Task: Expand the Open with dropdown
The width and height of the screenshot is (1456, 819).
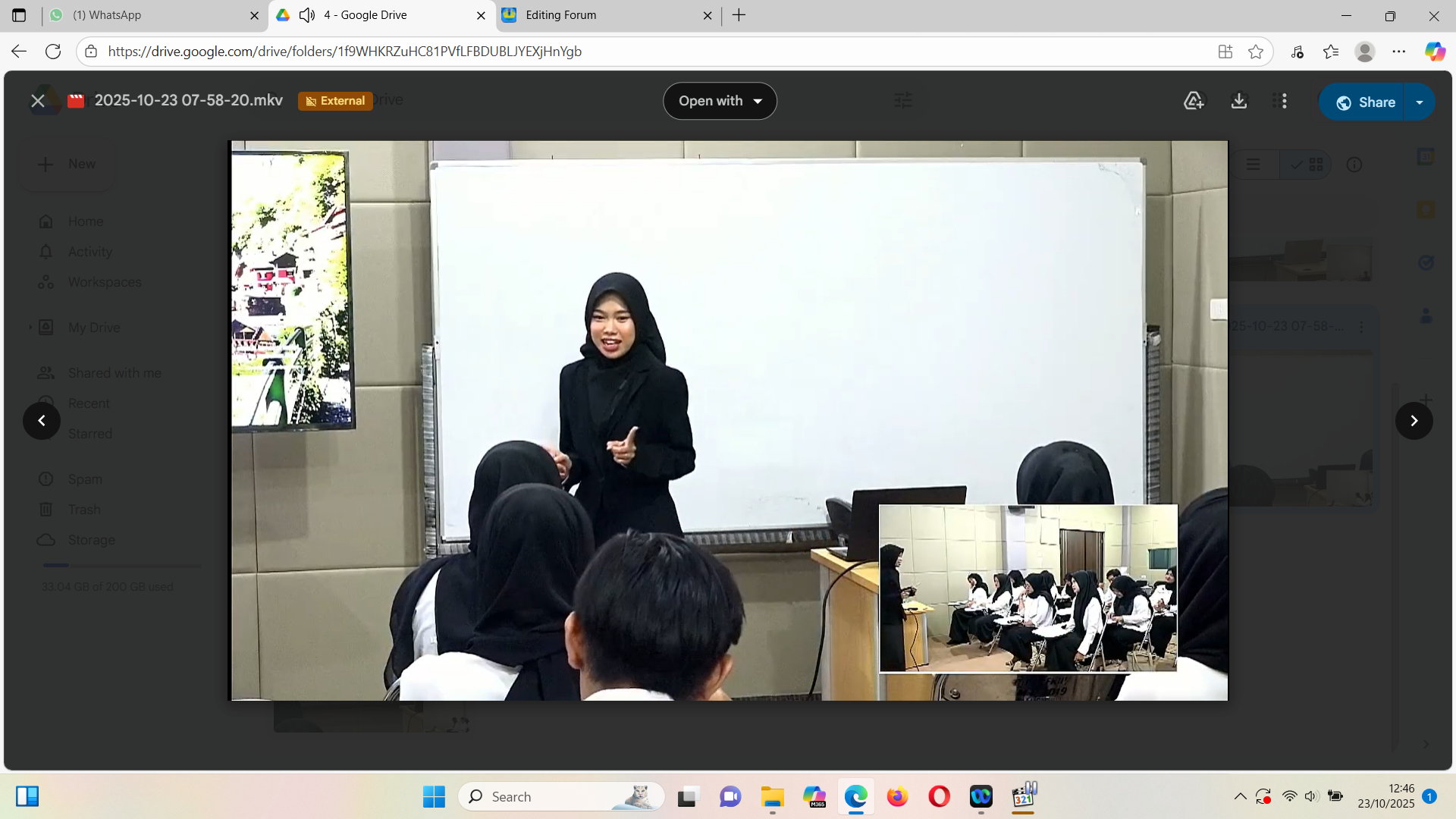Action: pos(720,101)
